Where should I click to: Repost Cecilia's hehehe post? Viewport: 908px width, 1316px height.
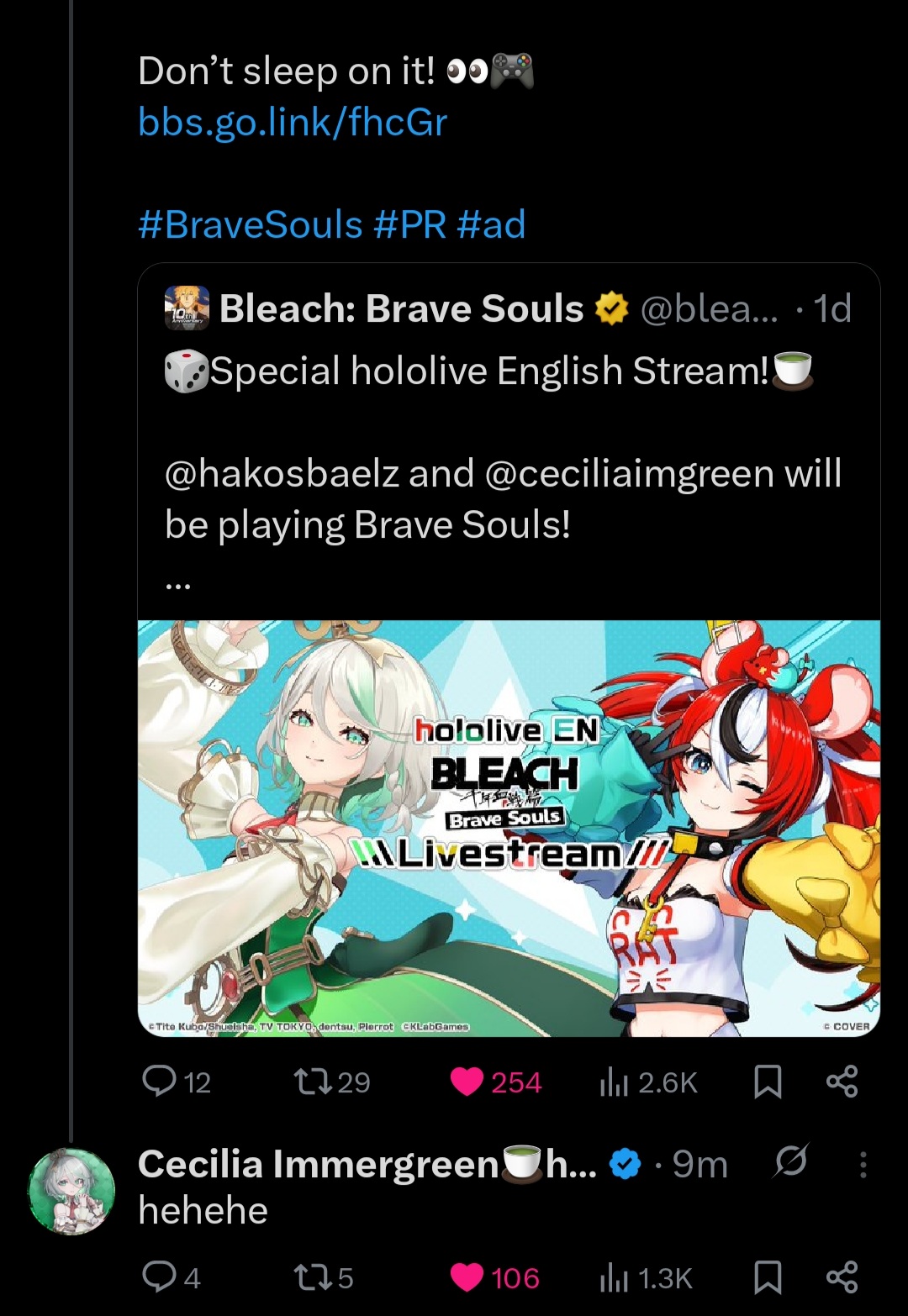[x=311, y=1277]
